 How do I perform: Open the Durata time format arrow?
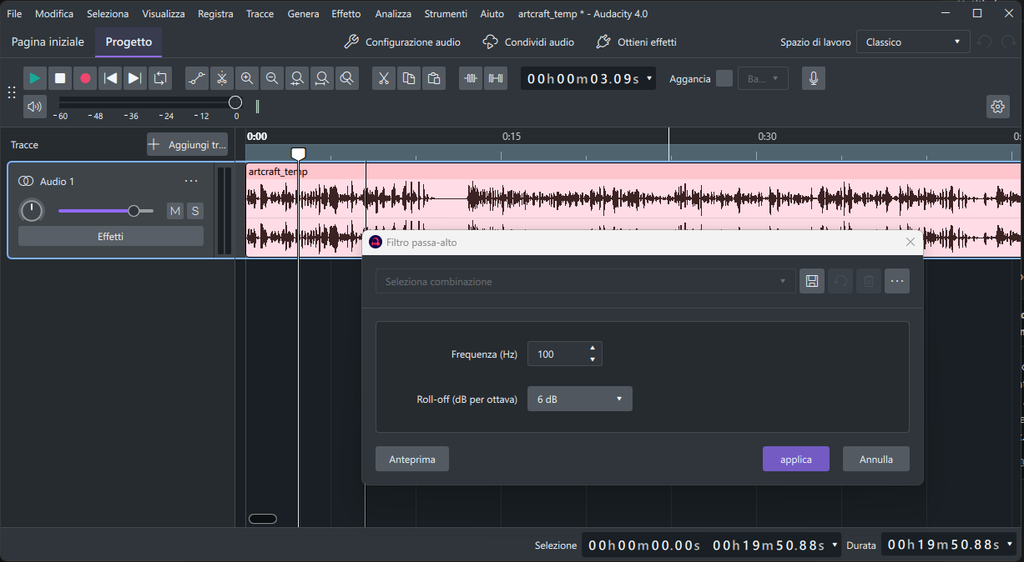tap(1010, 544)
